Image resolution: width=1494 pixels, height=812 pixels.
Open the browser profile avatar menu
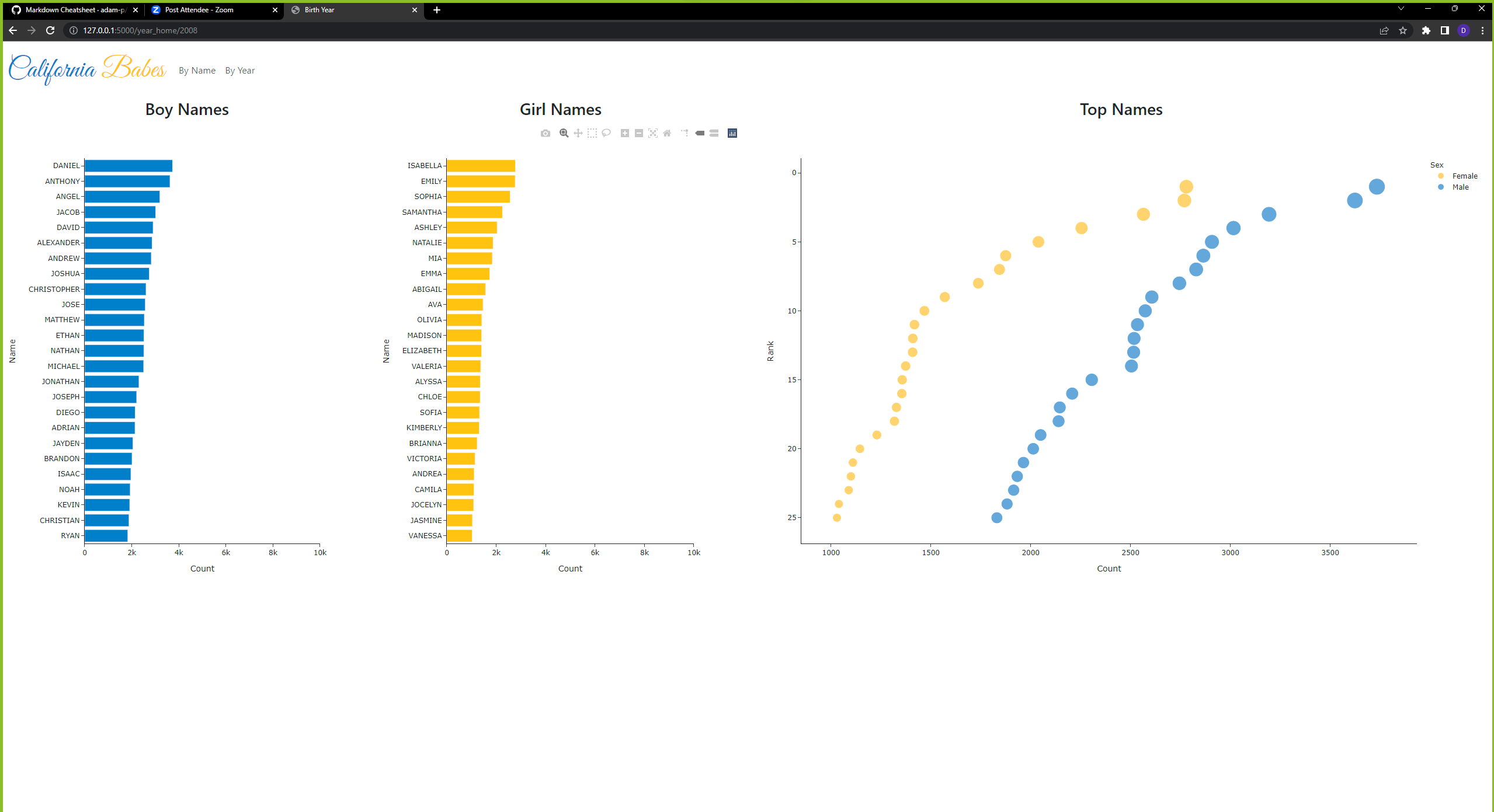[1464, 30]
